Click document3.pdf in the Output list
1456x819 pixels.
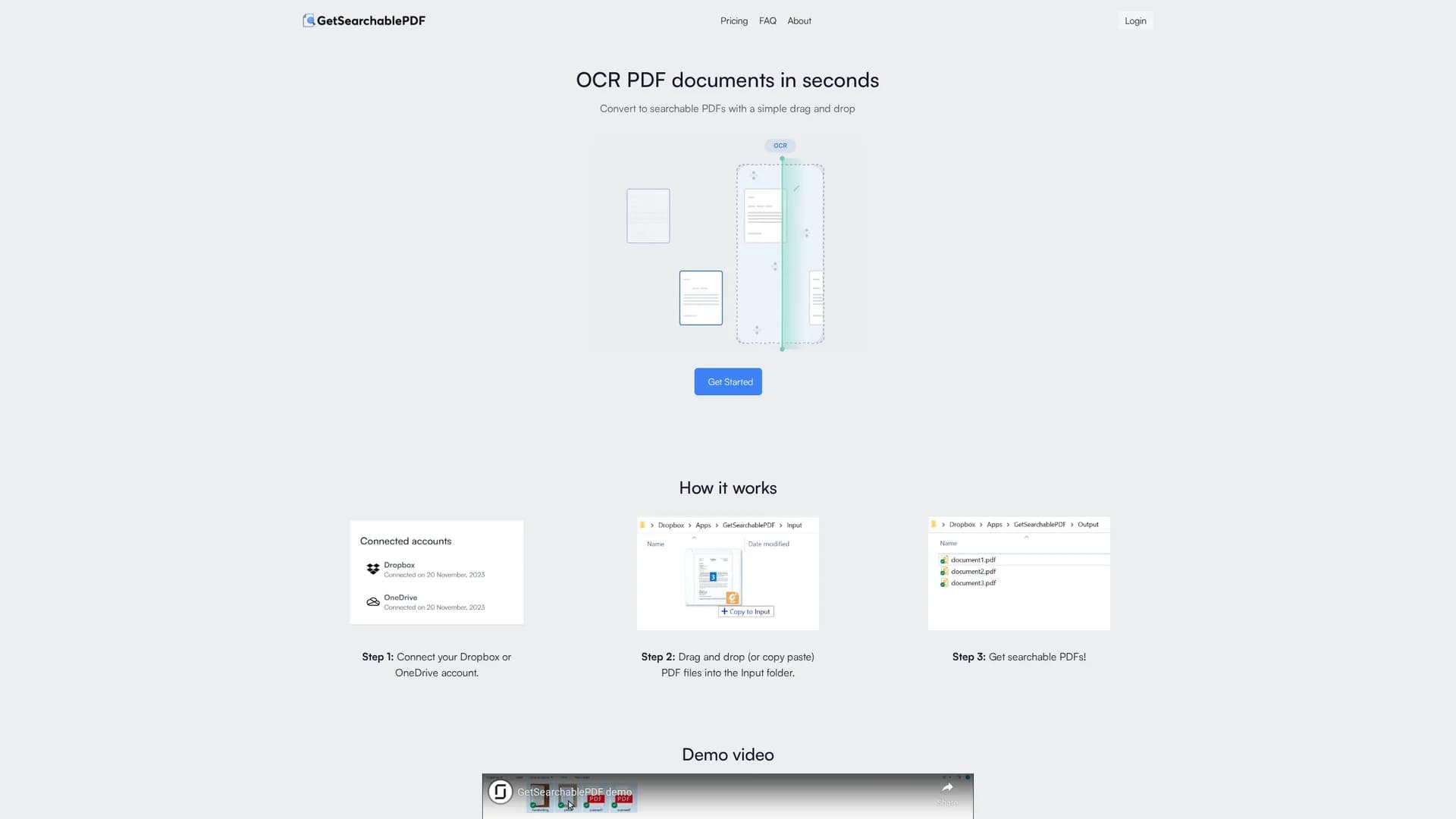point(973,583)
